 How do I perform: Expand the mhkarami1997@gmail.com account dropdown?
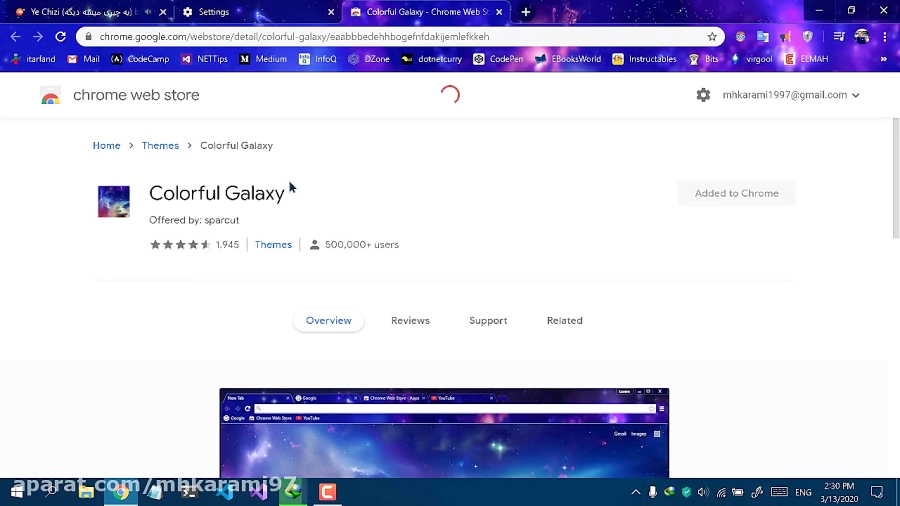791,95
